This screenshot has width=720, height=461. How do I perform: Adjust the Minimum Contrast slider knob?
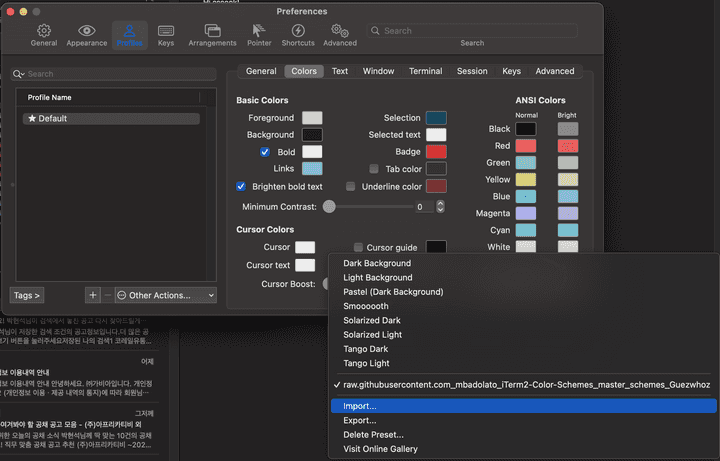[329, 207]
